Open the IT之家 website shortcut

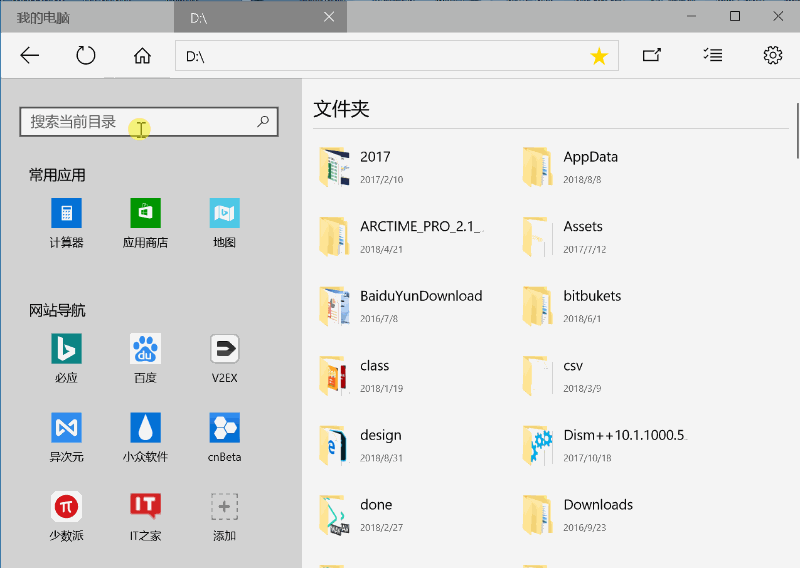tap(145, 516)
